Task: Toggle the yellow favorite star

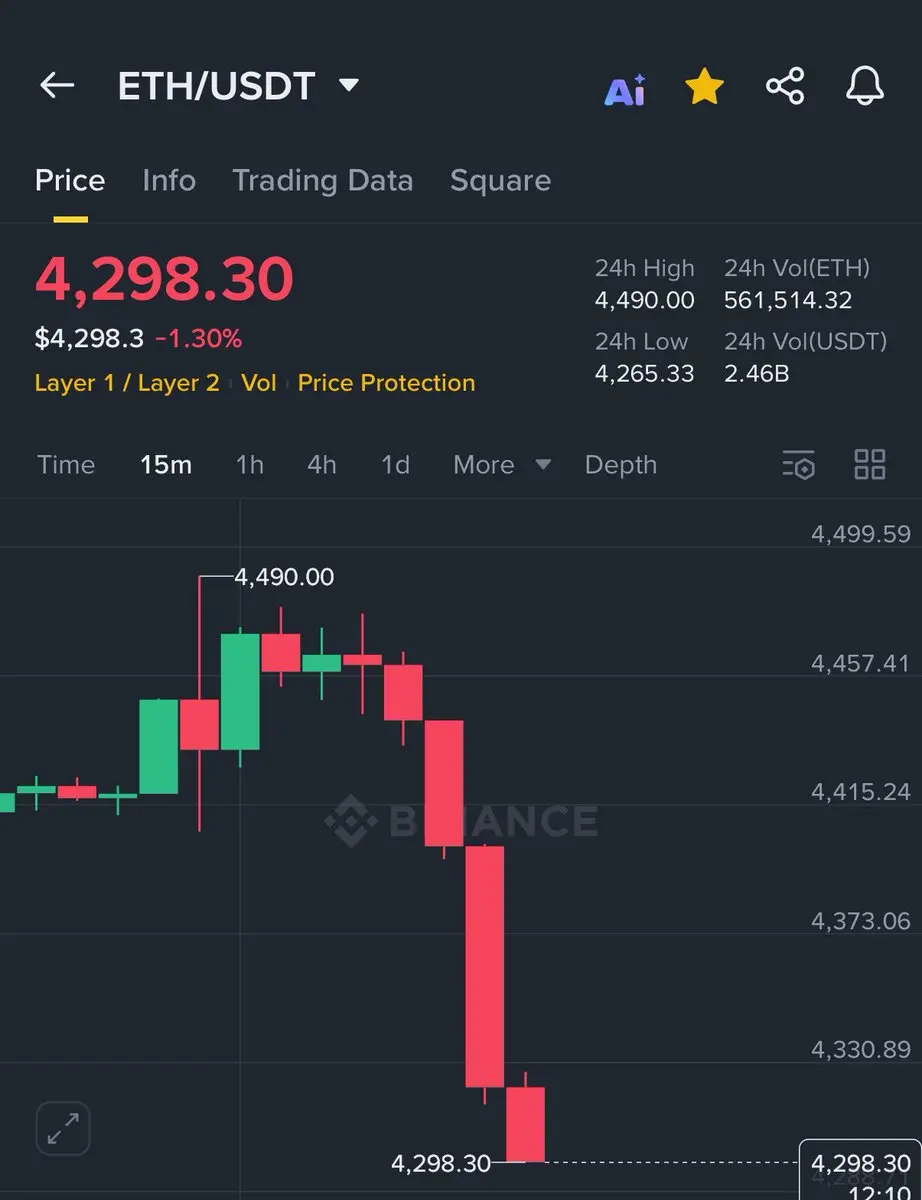Action: [x=704, y=87]
